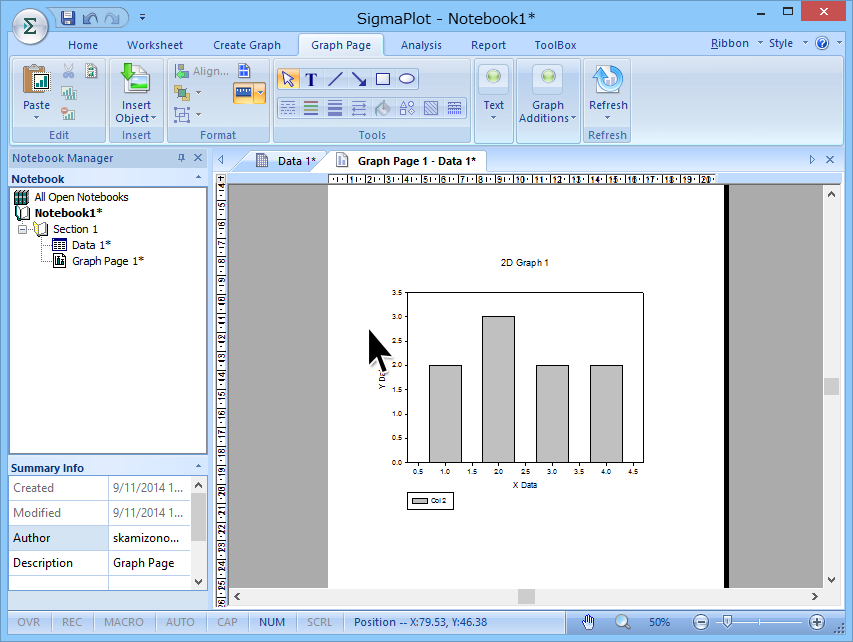Viewport: 853px width, 642px height.
Task: Click the fill color bucket icon
Action: [x=383, y=108]
